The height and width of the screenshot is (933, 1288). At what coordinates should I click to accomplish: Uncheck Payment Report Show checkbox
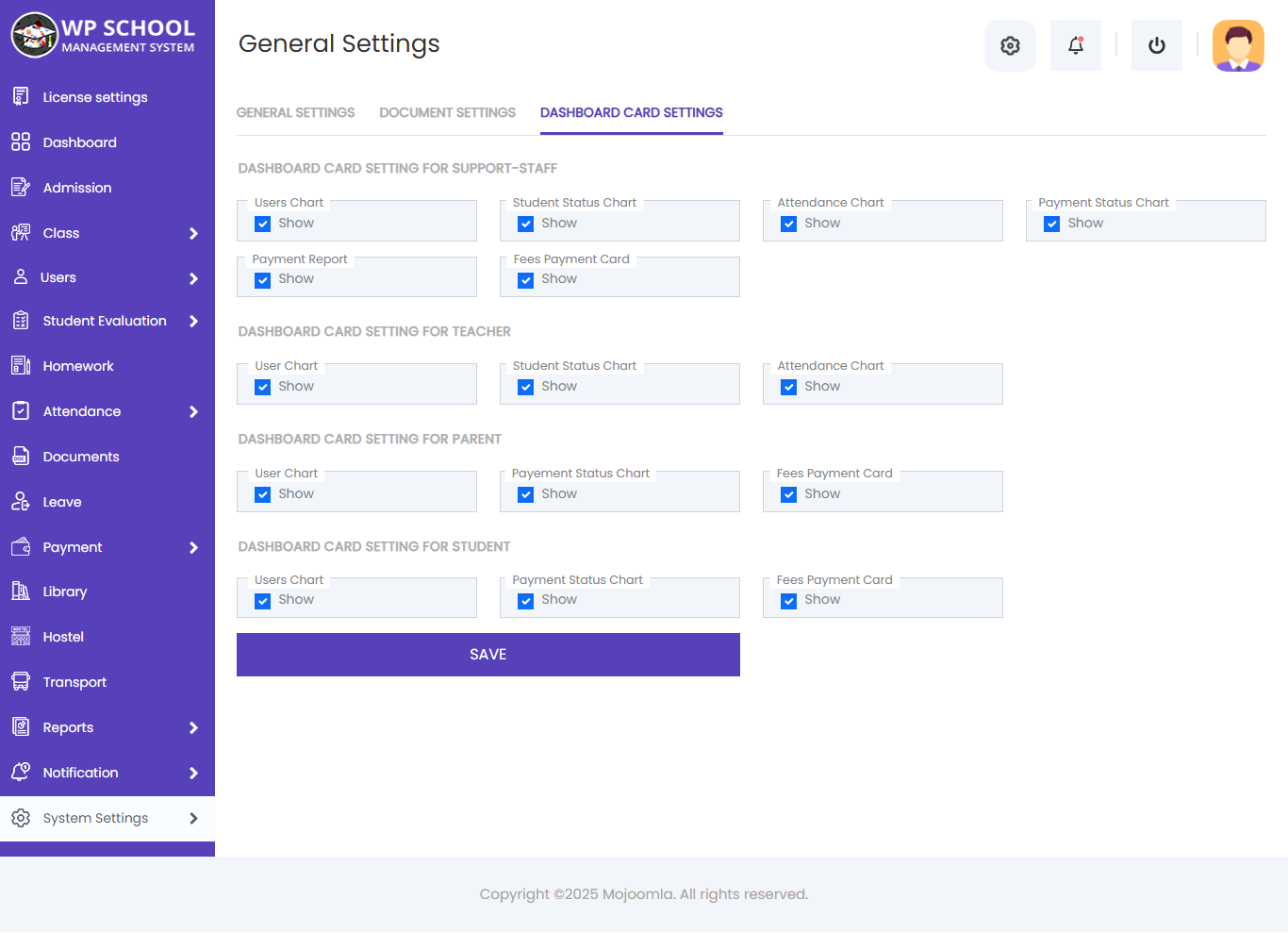pyautogui.click(x=263, y=280)
